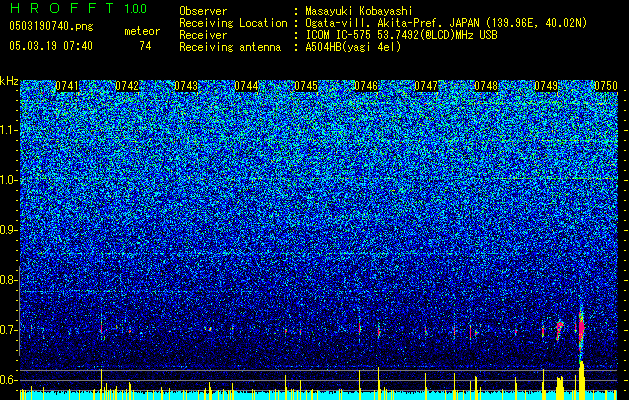629x400 pixels.
Task: Click the kHz axis unit label
Action: [x=9, y=81]
